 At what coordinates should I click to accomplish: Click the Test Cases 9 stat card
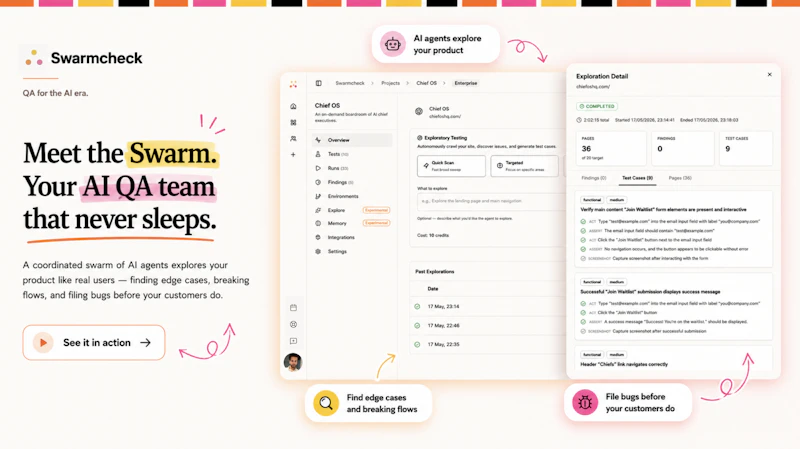coord(746,148)
